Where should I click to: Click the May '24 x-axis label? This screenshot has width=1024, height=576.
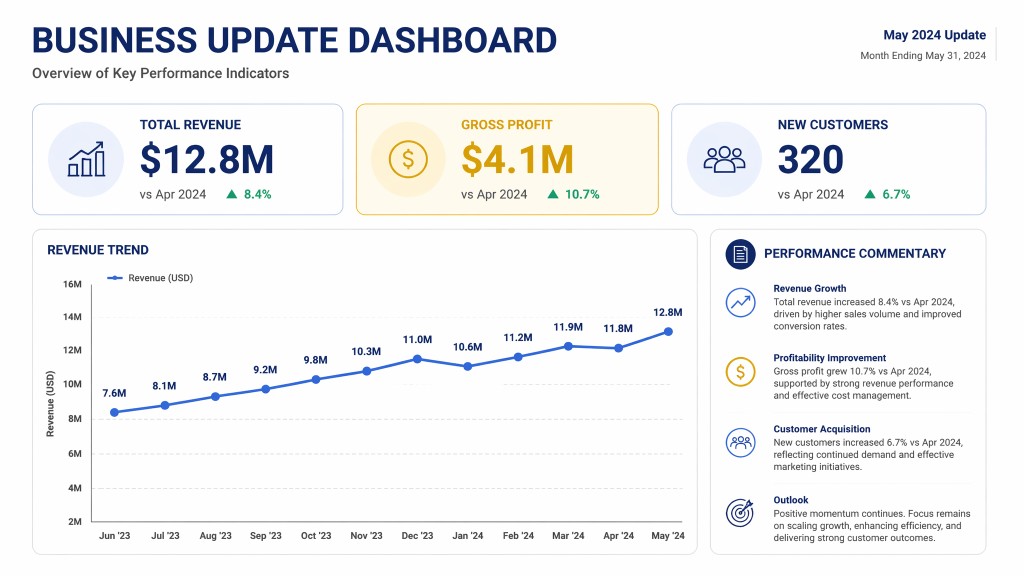(668, 536)
